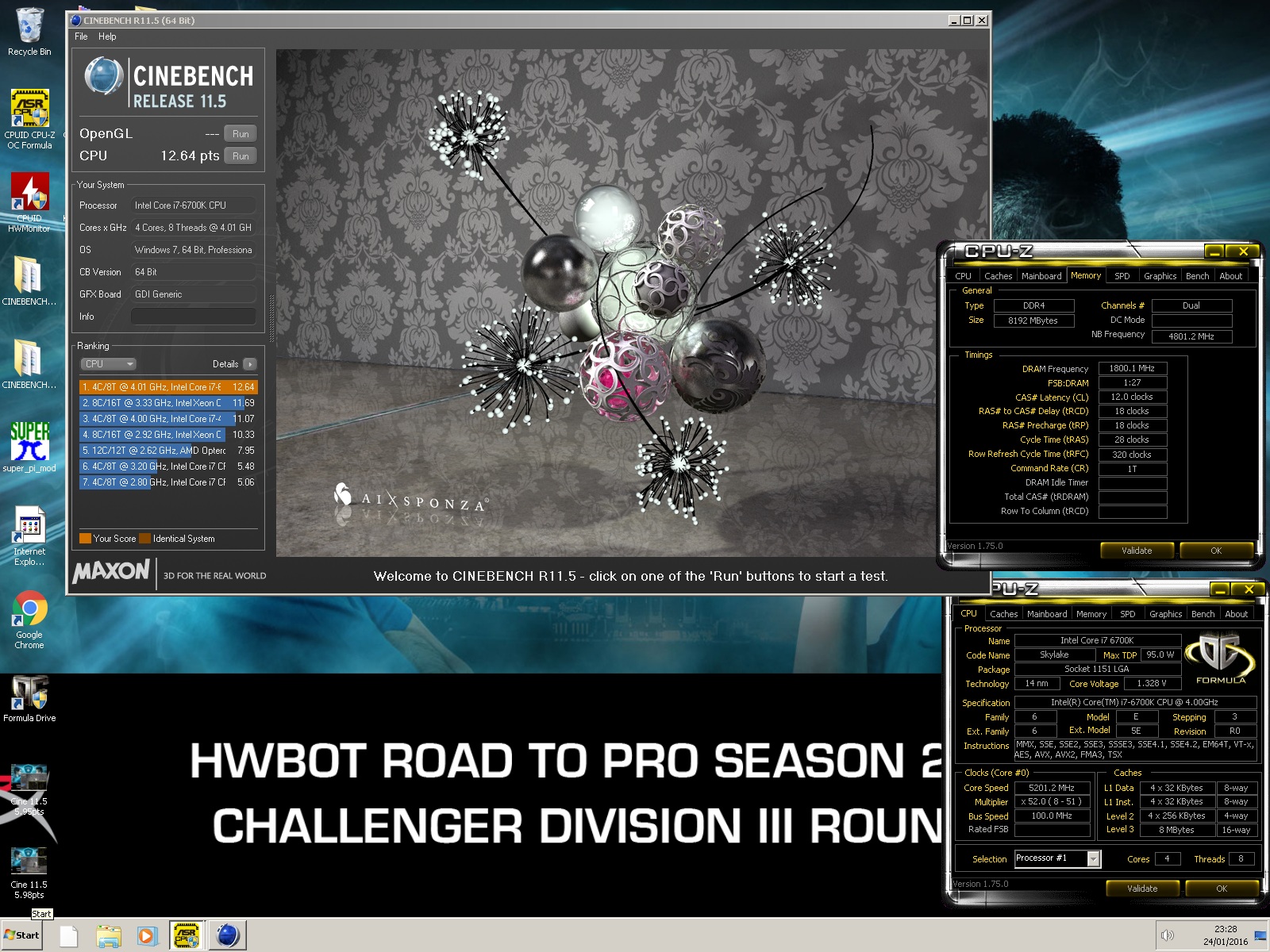Switch to Caches tab in upper CPU-Z
Viewport: 1270px width, 952px height.
point(998,276)
